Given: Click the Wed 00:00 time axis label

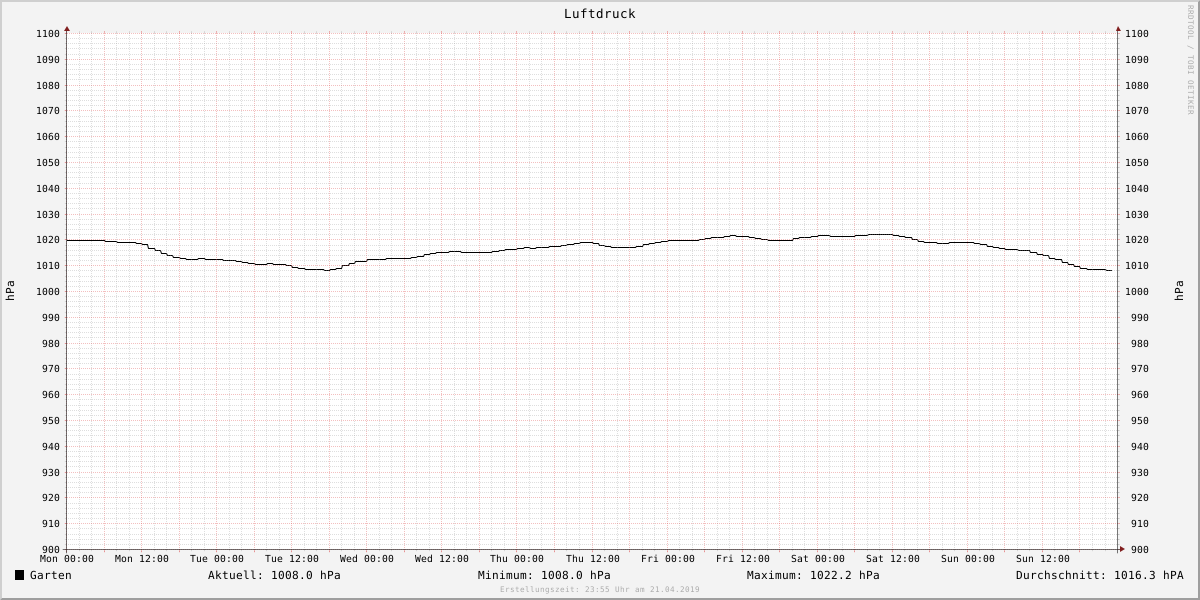Looking at the screenshot, I should click(367, 559).
